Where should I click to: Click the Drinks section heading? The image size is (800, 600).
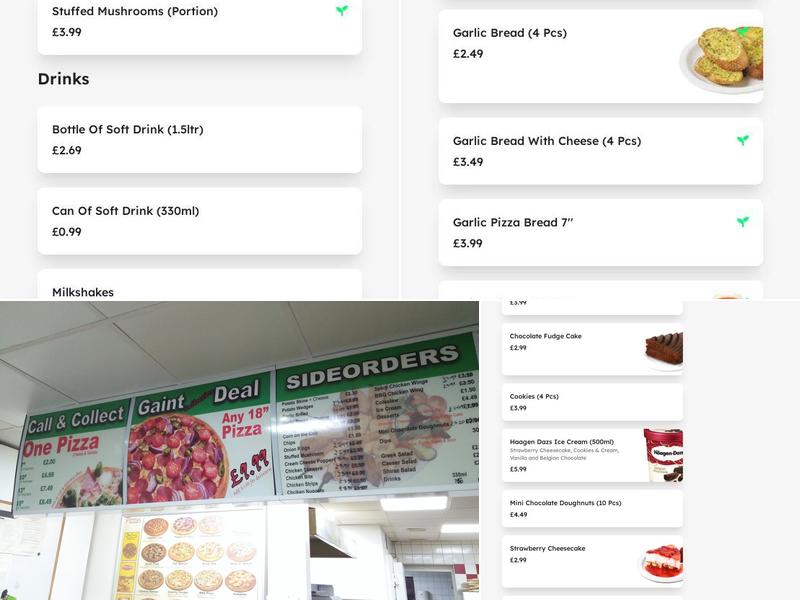tap(64, 79)
